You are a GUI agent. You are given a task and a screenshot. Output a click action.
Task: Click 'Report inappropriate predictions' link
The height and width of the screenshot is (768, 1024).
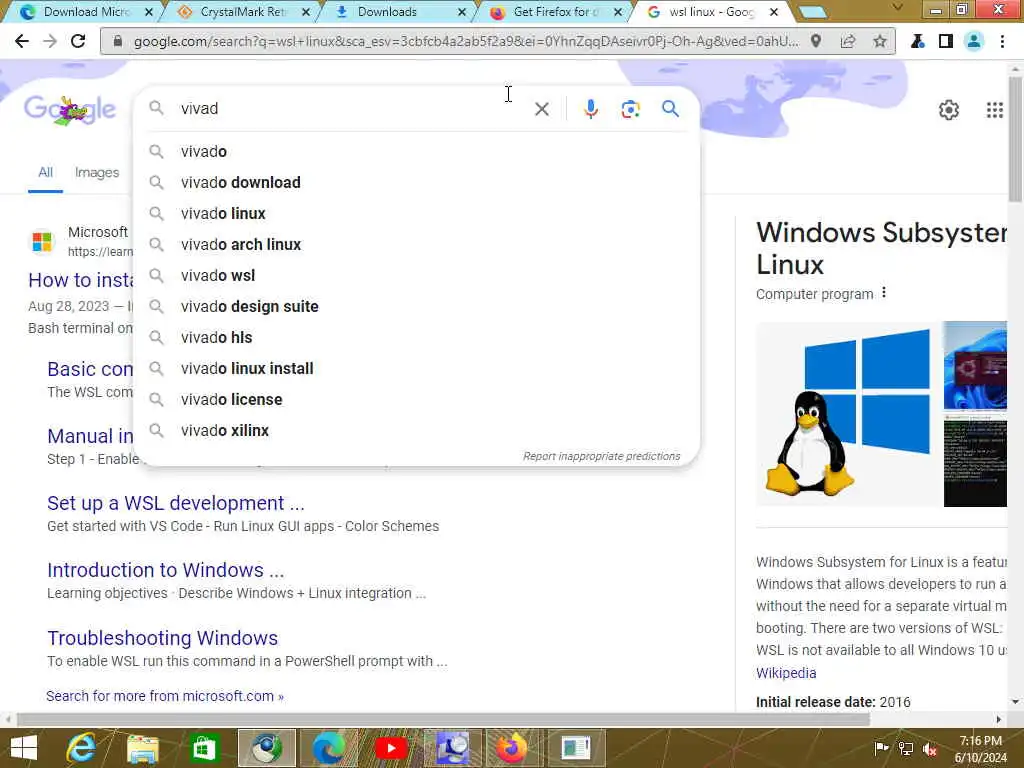[x=601, y=456]
